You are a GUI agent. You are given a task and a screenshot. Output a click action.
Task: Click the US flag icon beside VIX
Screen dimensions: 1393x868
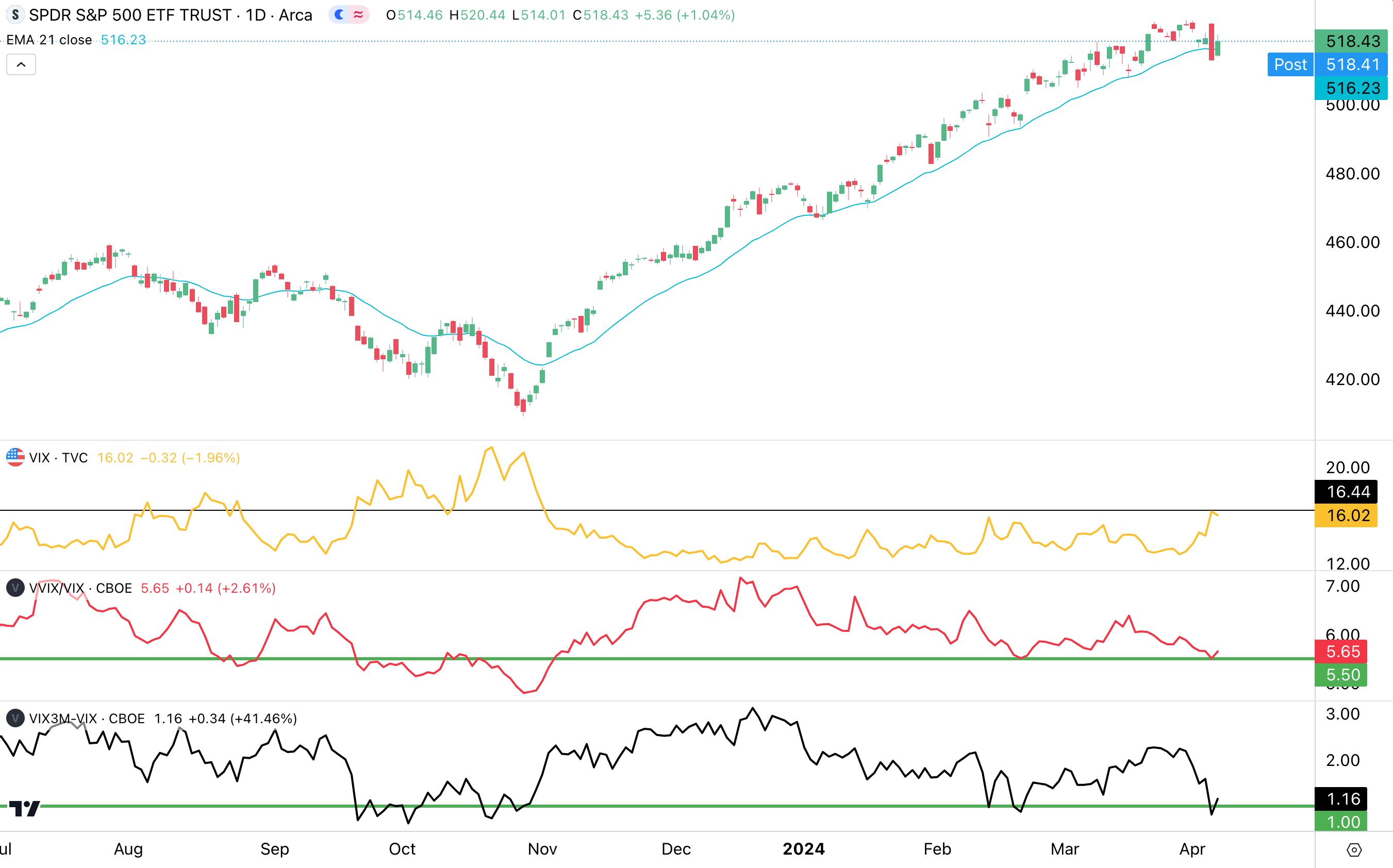coord(15,458)
